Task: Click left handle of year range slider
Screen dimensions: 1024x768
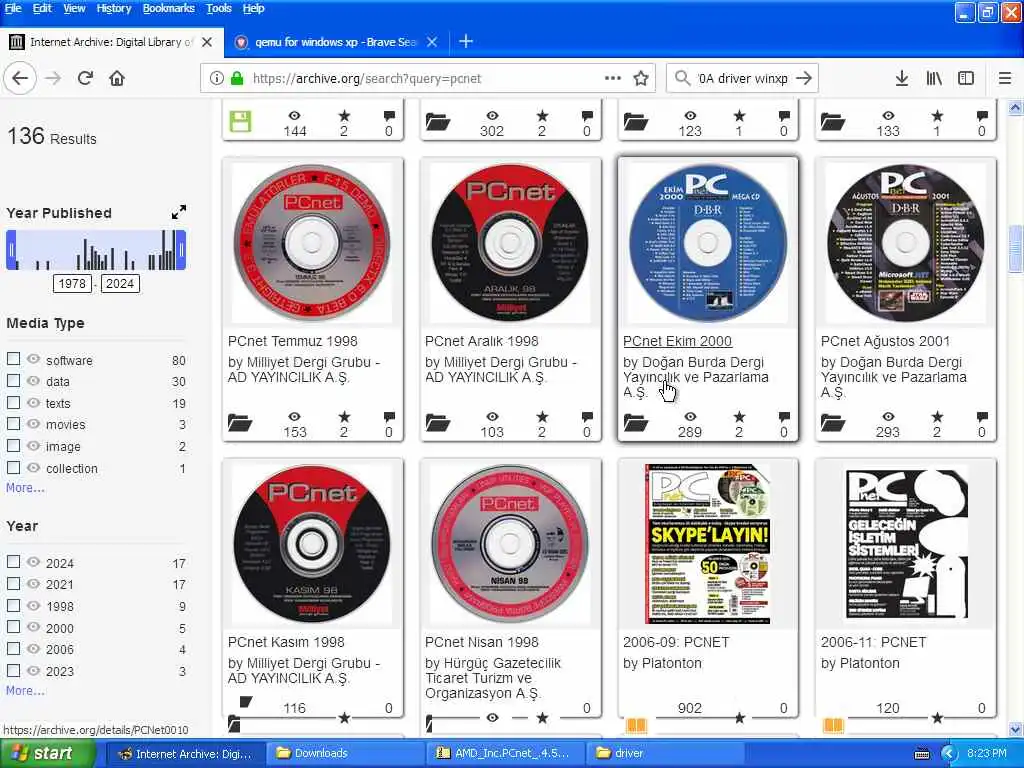Action: click(x=11, y=250)
